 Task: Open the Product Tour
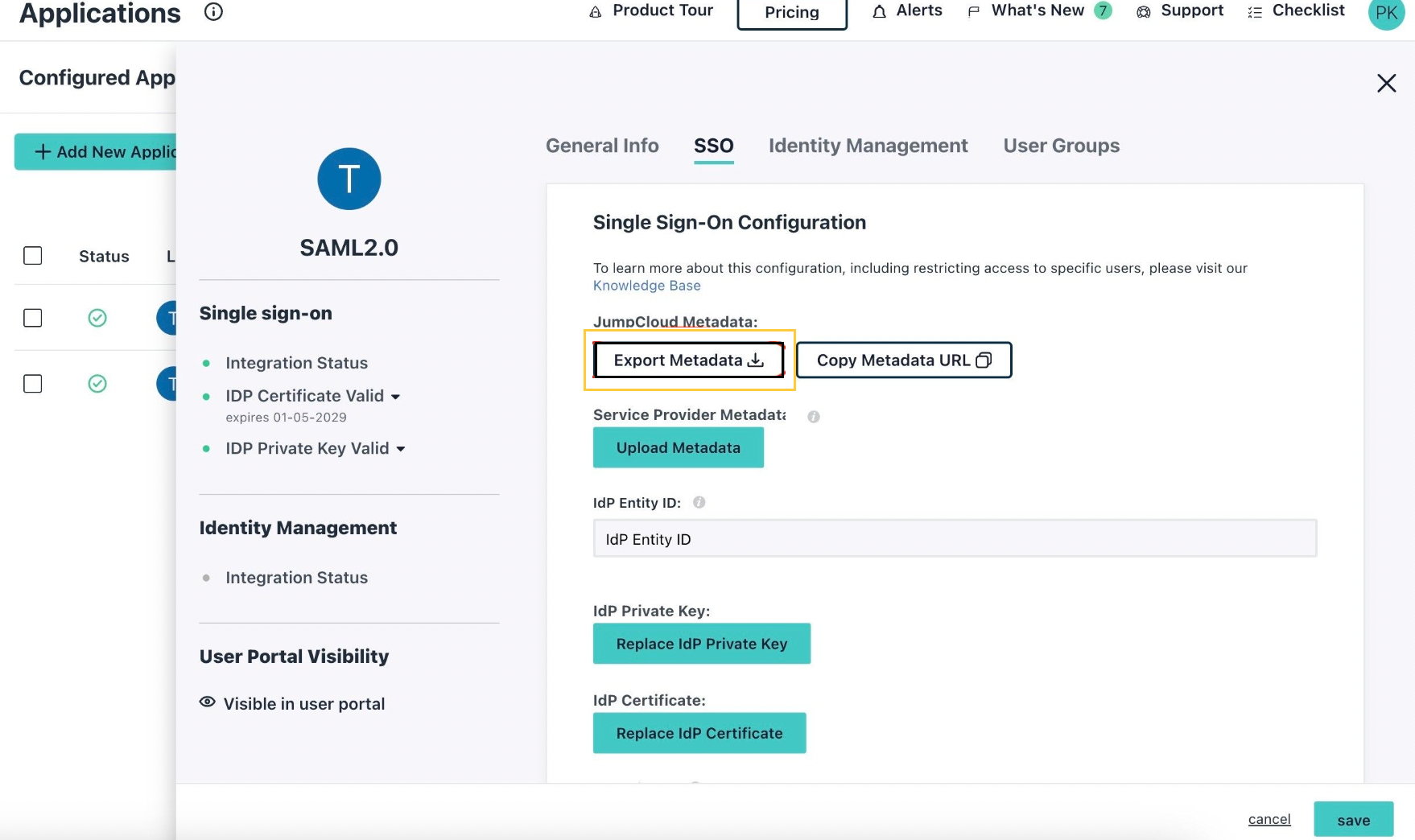[651, 10]
